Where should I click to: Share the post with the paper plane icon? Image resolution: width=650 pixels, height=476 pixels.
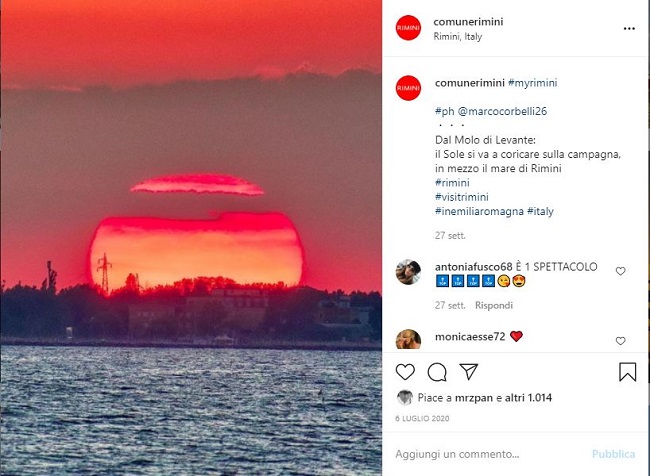pyautogui.click(x=469, y=372)
